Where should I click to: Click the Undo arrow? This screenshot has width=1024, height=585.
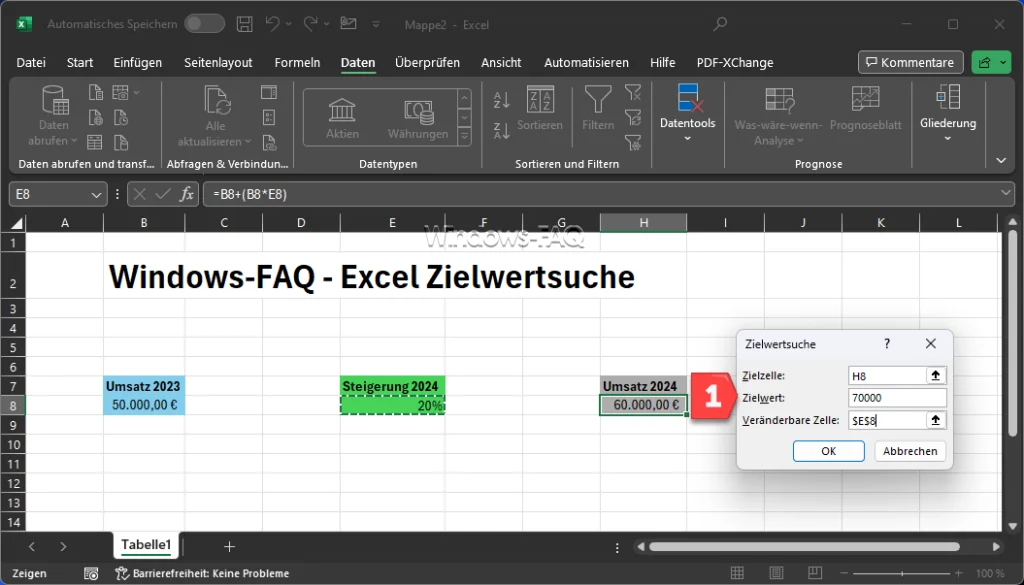coord(273,24)
